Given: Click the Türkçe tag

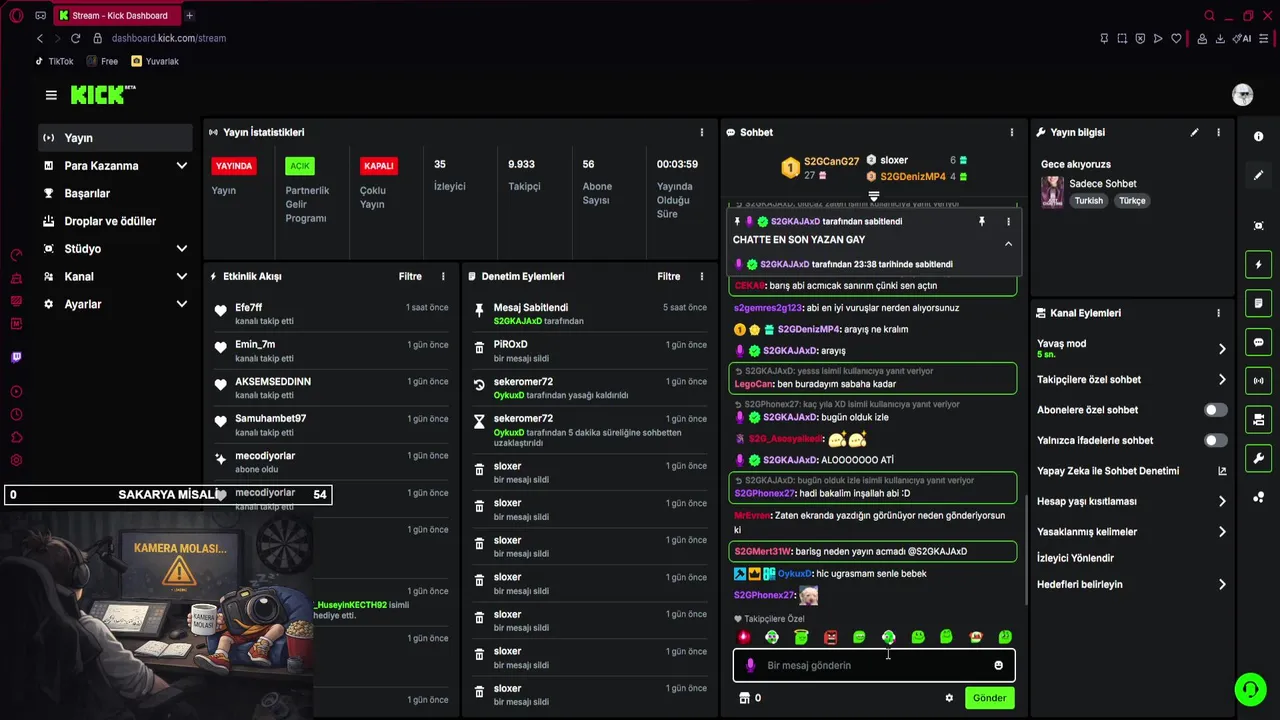Looking at the screenshot, I should (1132, 201).
